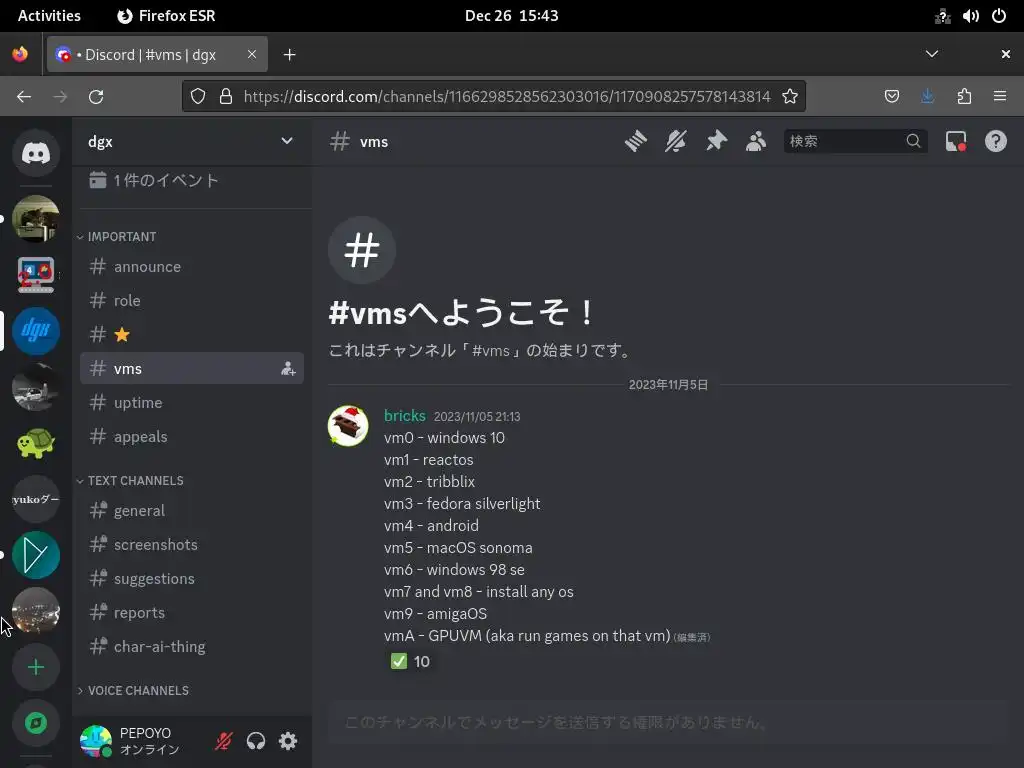Toggle the checkmark reaction with 10

tap(410, 662)
